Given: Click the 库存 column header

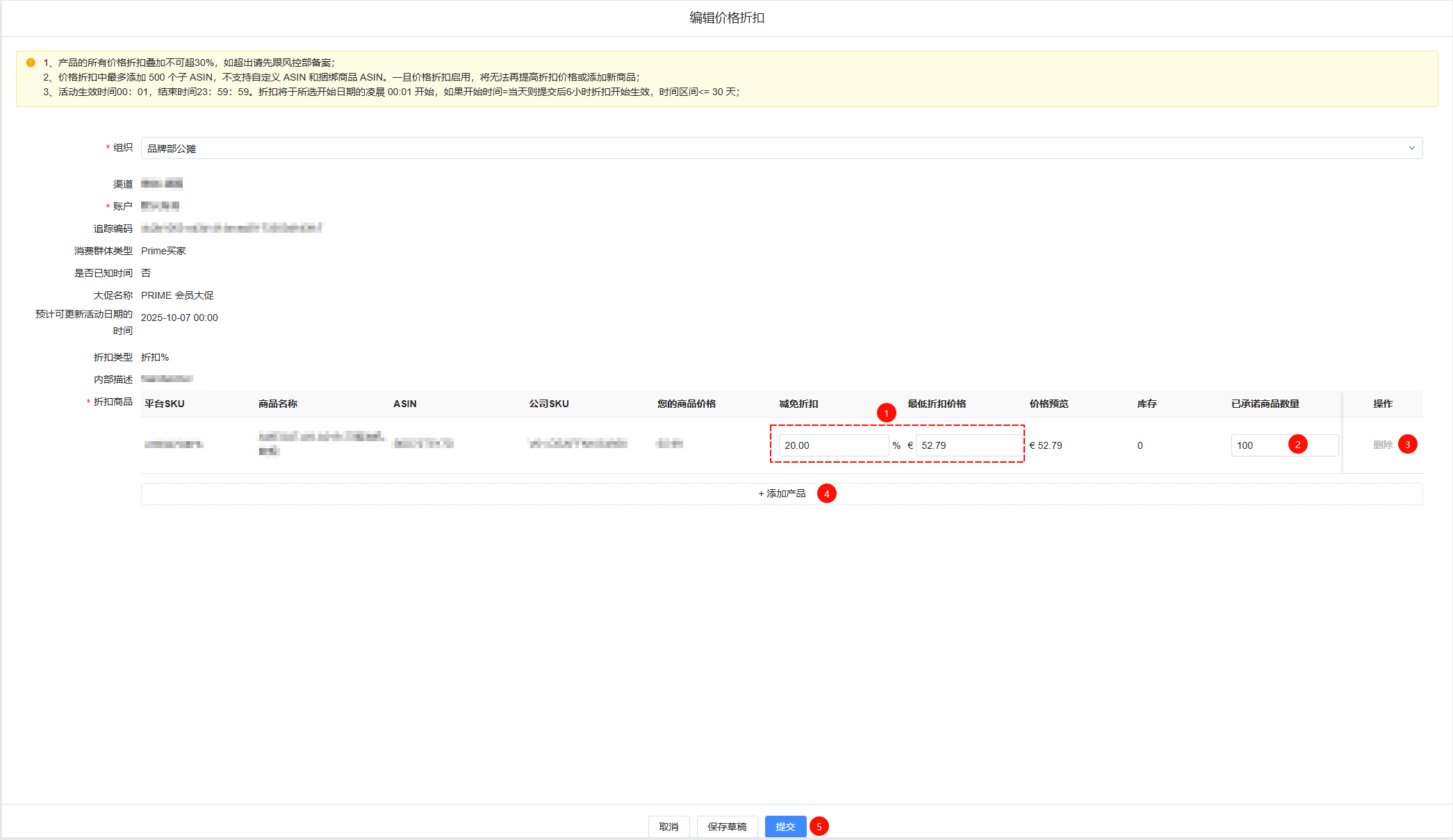Looking at the screenshot, I should [x=1147, y=404].
